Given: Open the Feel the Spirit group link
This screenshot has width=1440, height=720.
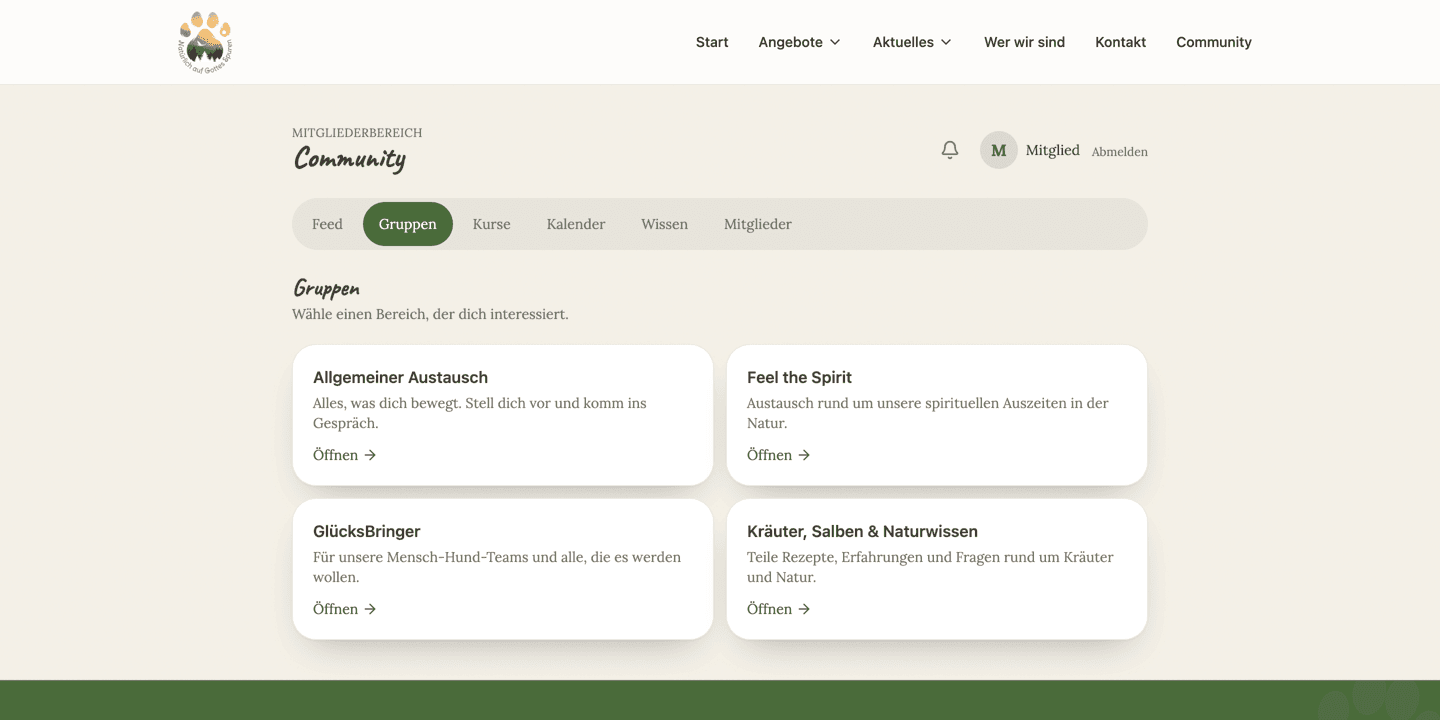Looking at the screenshot, I should (778, 455).
